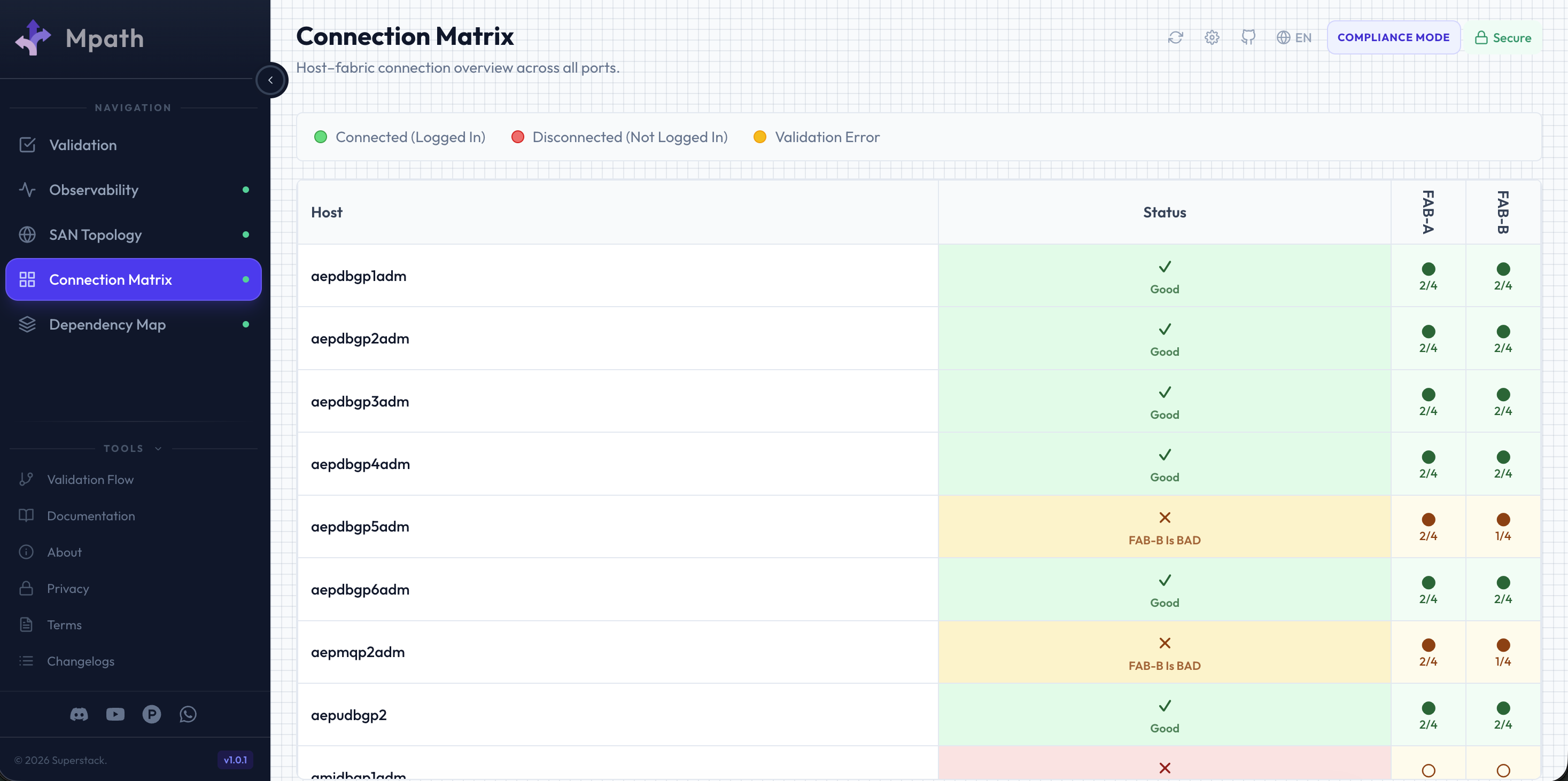Go to SAN Topology
Viewport: 1568px width, 781px height.
[x=133, y=235]
